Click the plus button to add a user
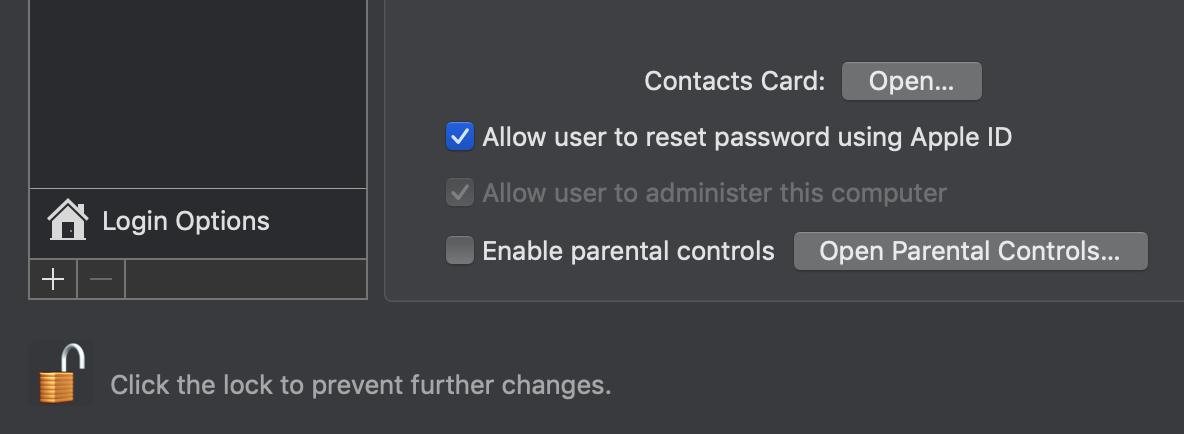The image size is (1184, 434). (x=53, y=279)
